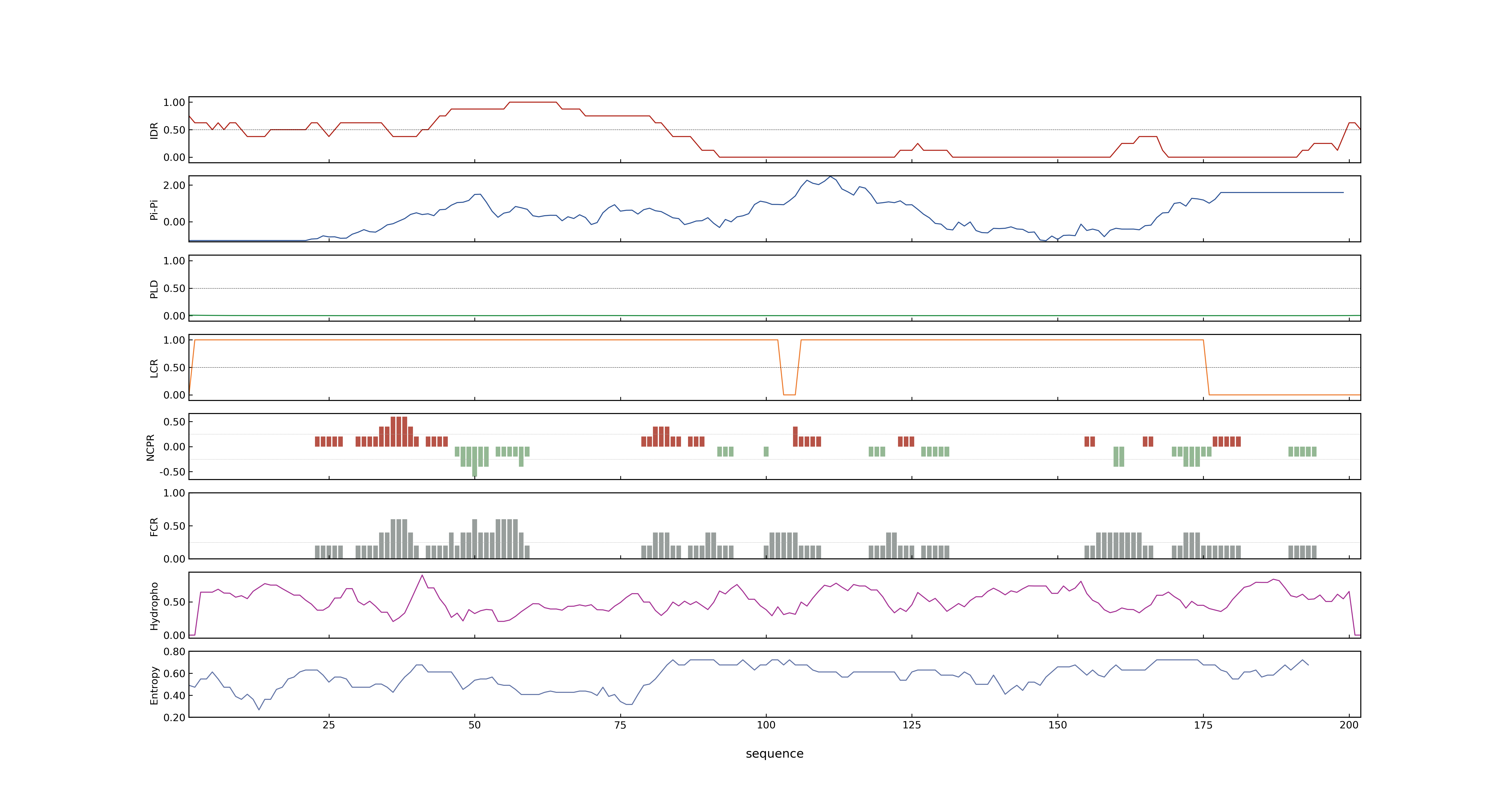The width and height of the screenshot is (1512, 806).
Task: Click the lowest green NCPR bar at position 50
Action: 475,462
